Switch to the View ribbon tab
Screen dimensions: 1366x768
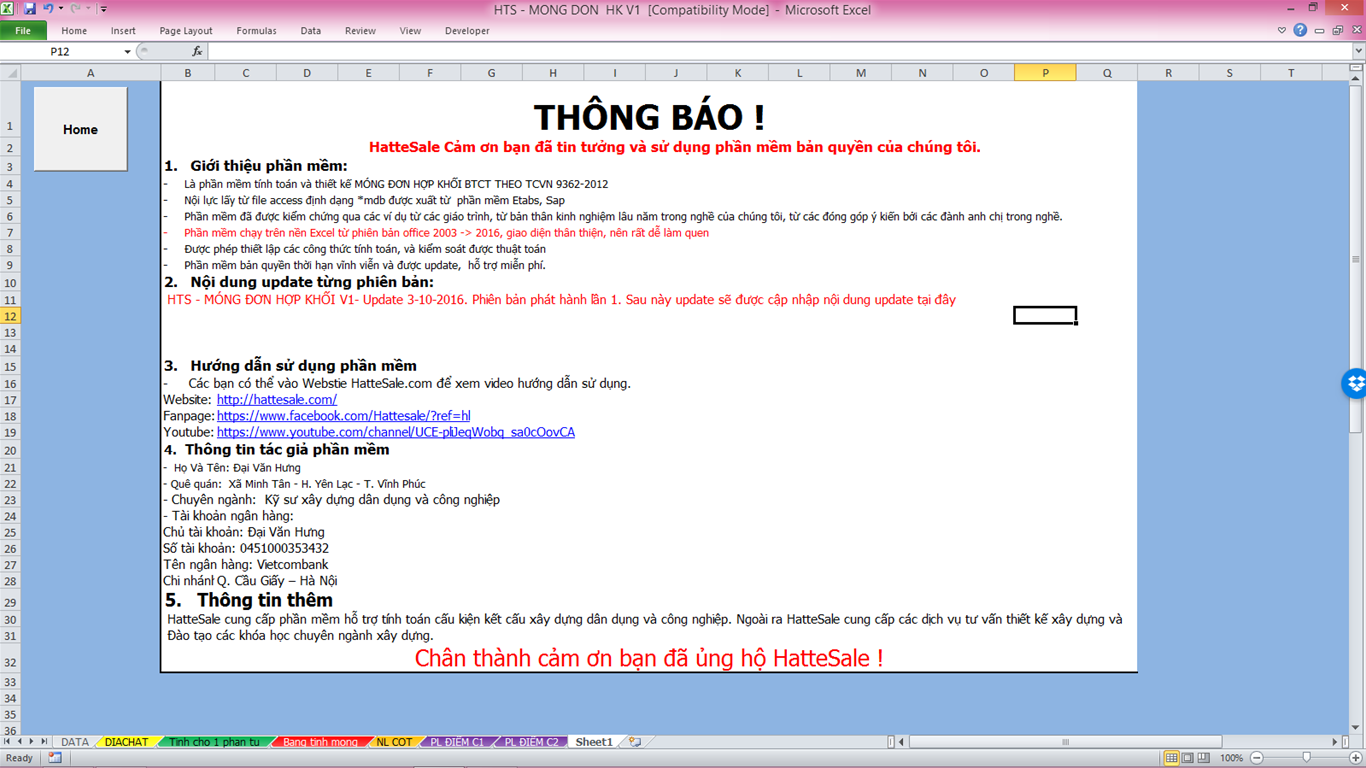tap(410, 31)
